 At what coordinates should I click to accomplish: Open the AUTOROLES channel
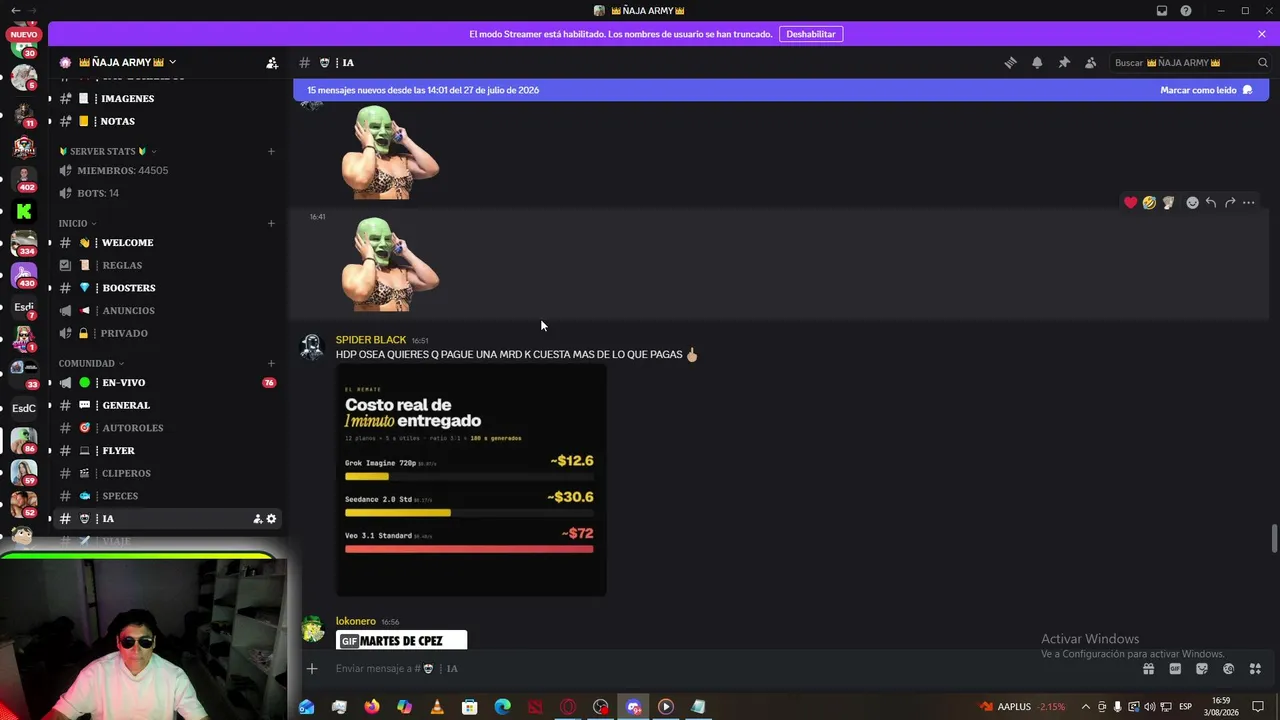click(x=167, y=428)
